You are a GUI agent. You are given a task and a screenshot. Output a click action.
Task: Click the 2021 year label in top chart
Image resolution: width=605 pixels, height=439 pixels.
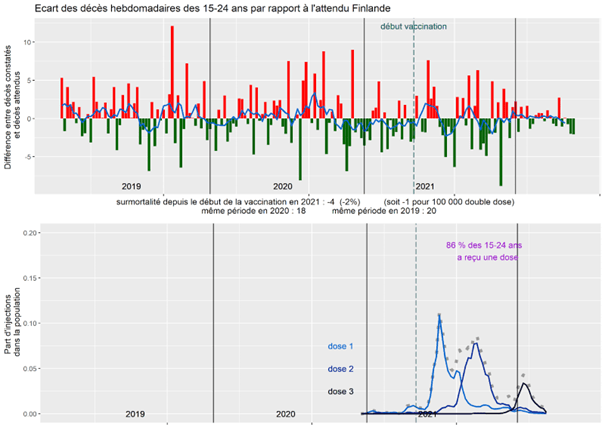pos(424,186)
